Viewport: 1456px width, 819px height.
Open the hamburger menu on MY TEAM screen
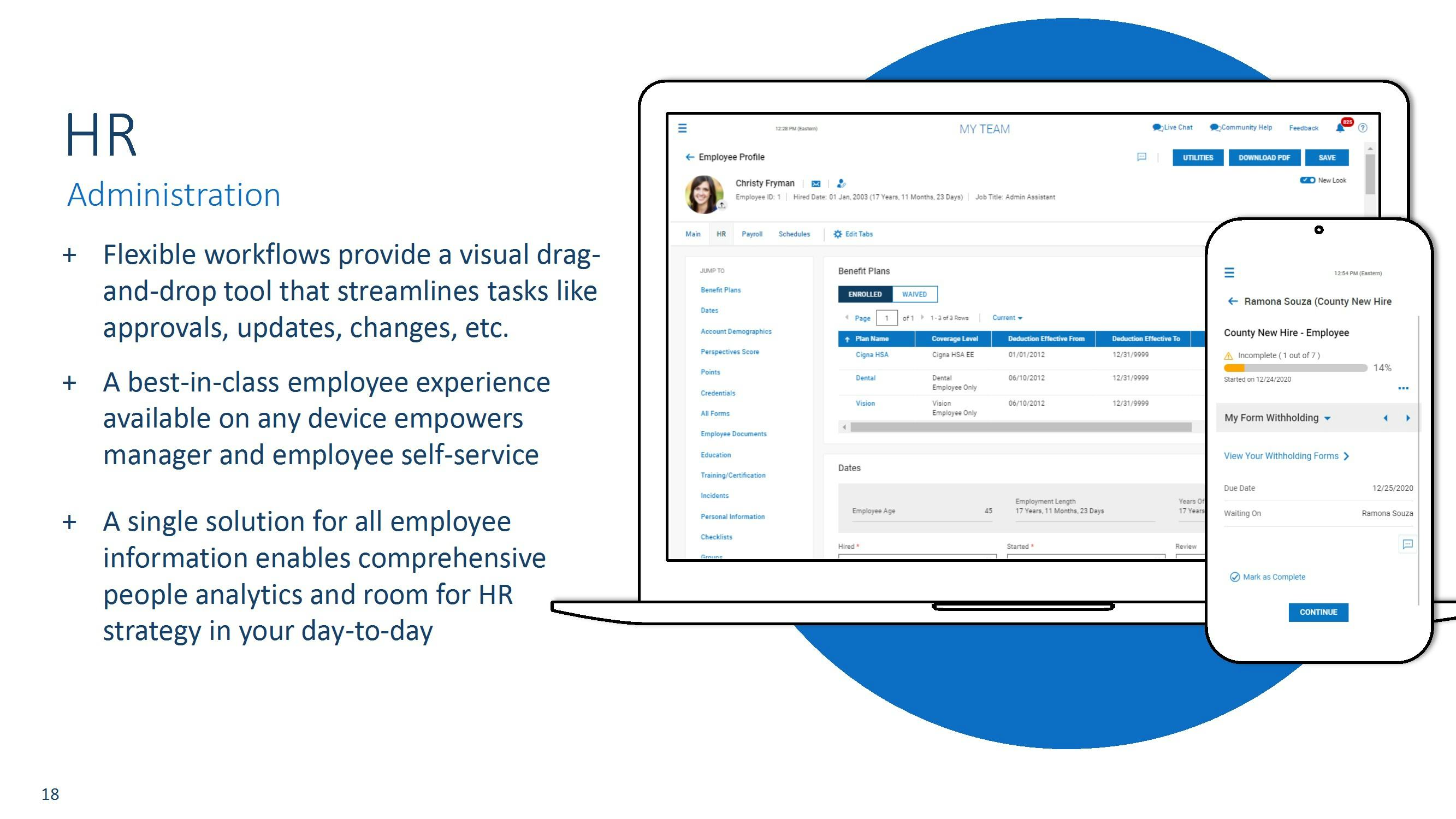(x=683, y=128)
